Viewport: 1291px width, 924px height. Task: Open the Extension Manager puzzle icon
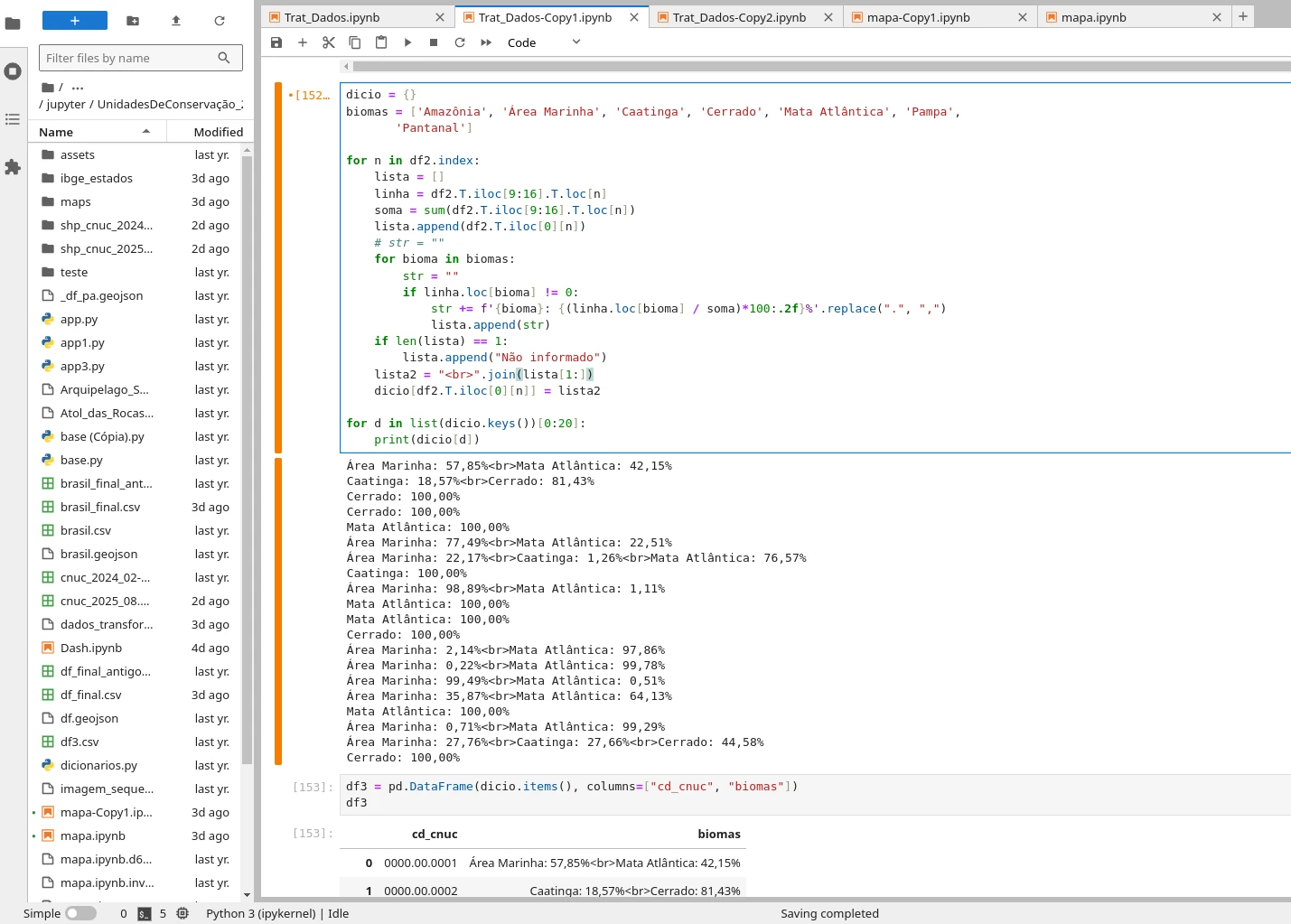click(x=13, y=167)
